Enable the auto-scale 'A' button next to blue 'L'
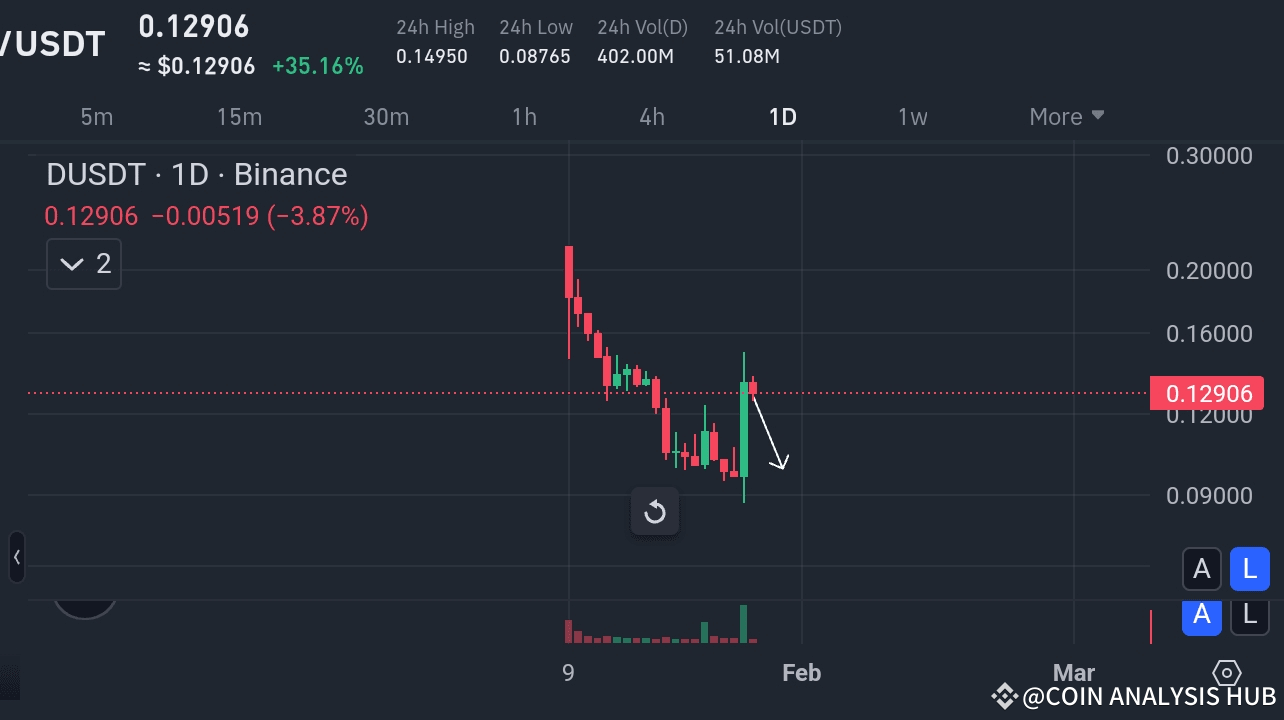The width and height of the screenshot is (1284, 720). click(1202, 568)
